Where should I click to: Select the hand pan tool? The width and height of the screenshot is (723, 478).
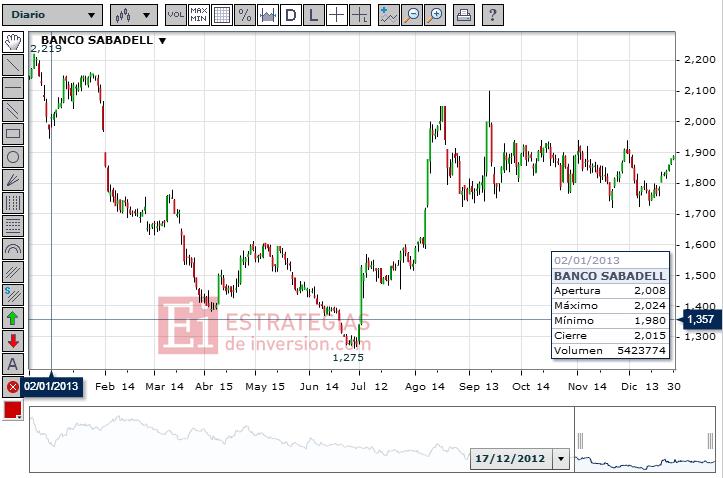click(x=13, y=42)
